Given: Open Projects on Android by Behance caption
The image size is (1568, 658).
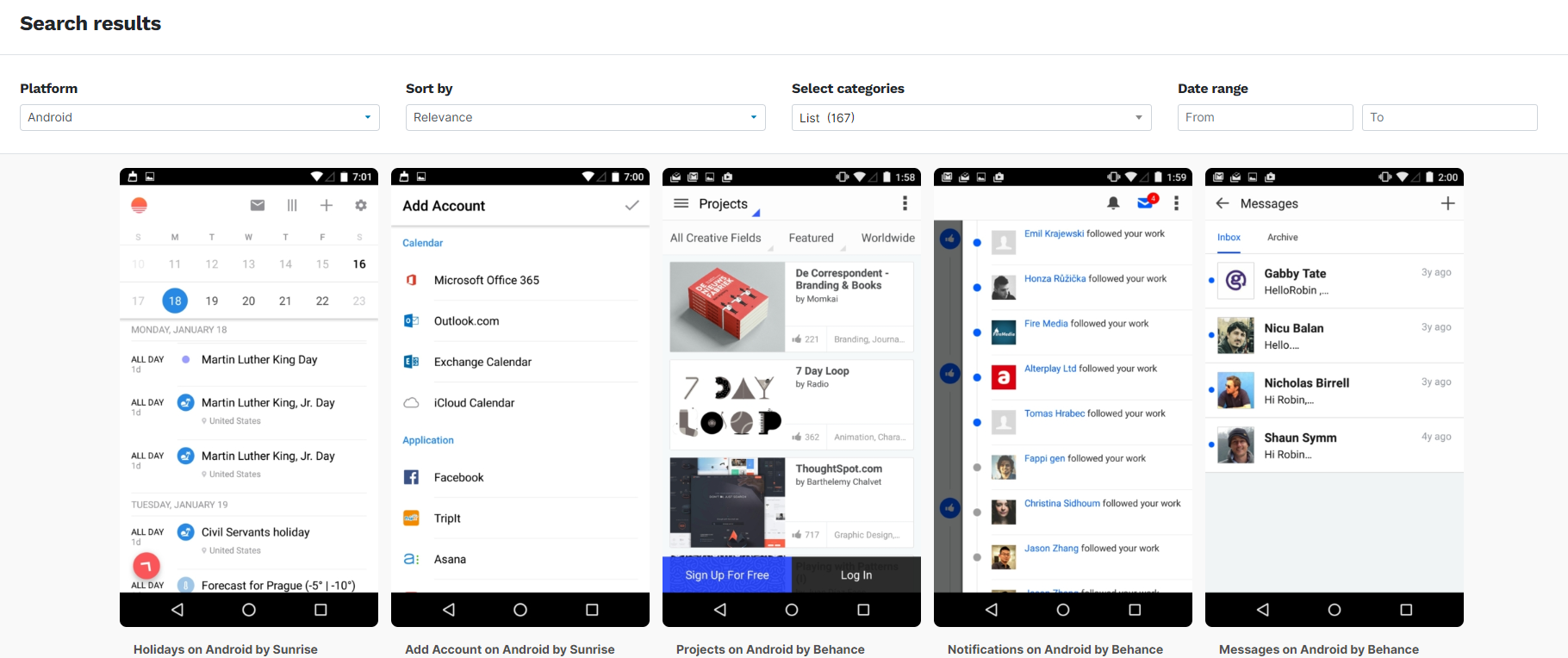Looking at the screenshot, I should [770, 649].
